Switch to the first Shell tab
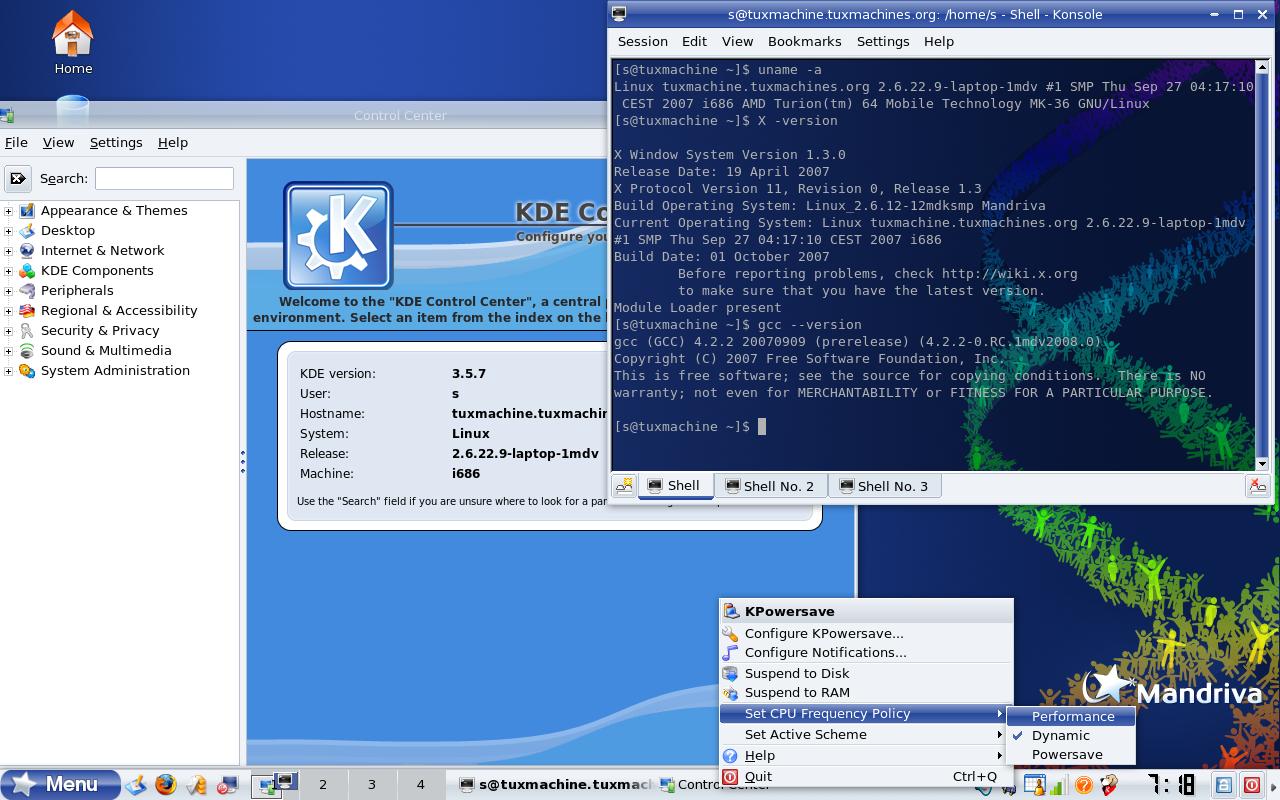 [x=675, y=486]
